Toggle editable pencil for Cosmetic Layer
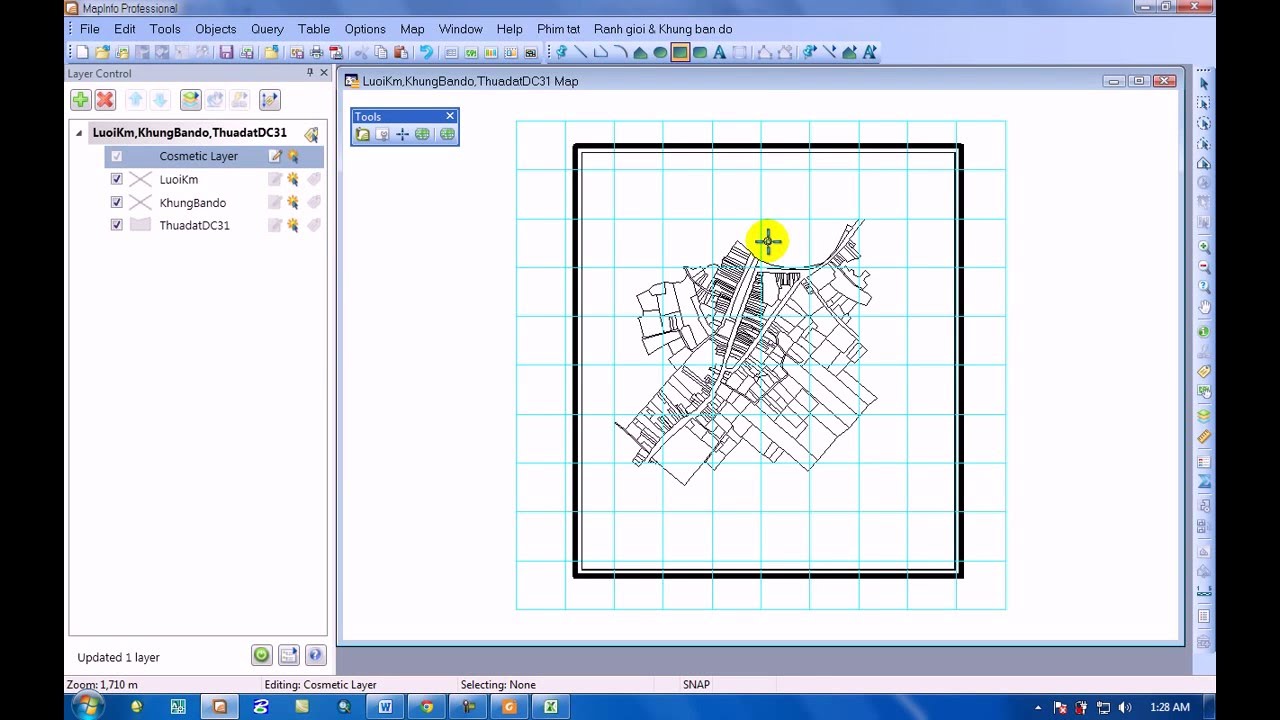Viewport: 1280px width, 720px height. click(274, 156)
